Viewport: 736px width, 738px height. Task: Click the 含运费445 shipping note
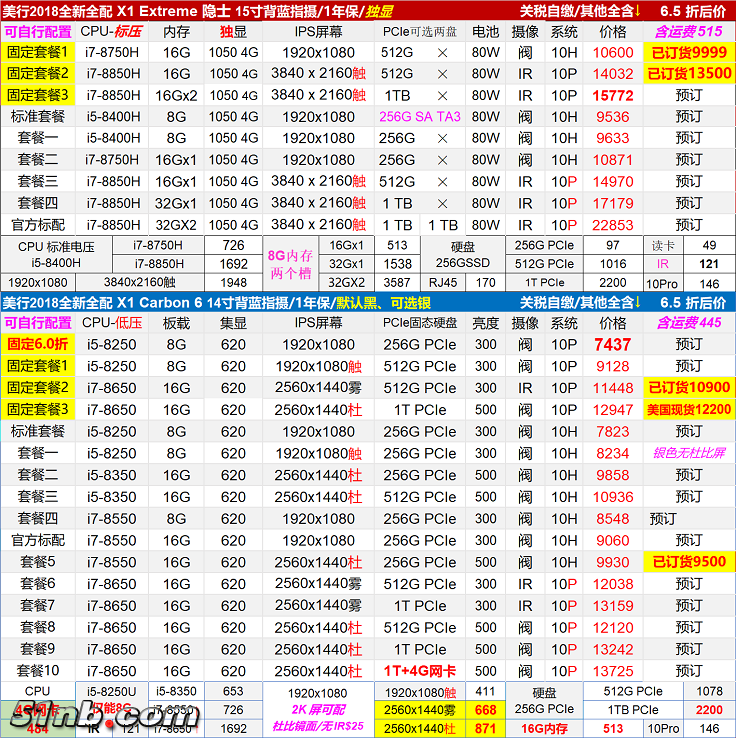(x=688, y=322)
